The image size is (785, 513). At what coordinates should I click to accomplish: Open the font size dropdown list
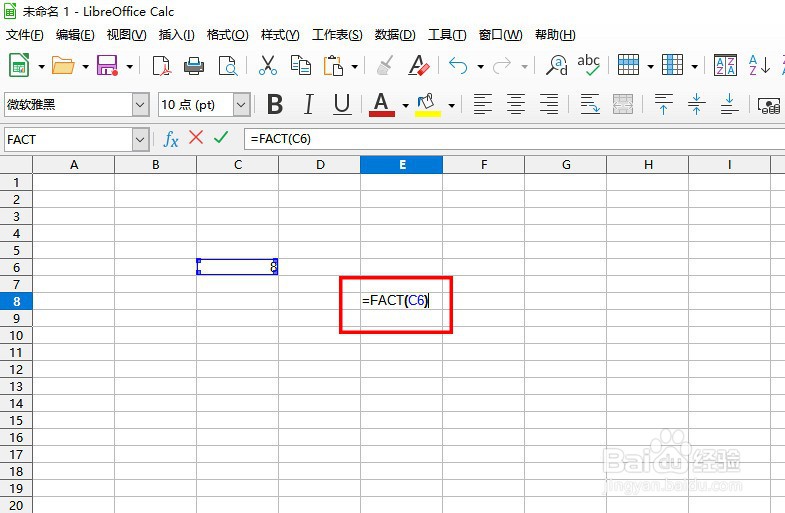[x=241, y=105]
